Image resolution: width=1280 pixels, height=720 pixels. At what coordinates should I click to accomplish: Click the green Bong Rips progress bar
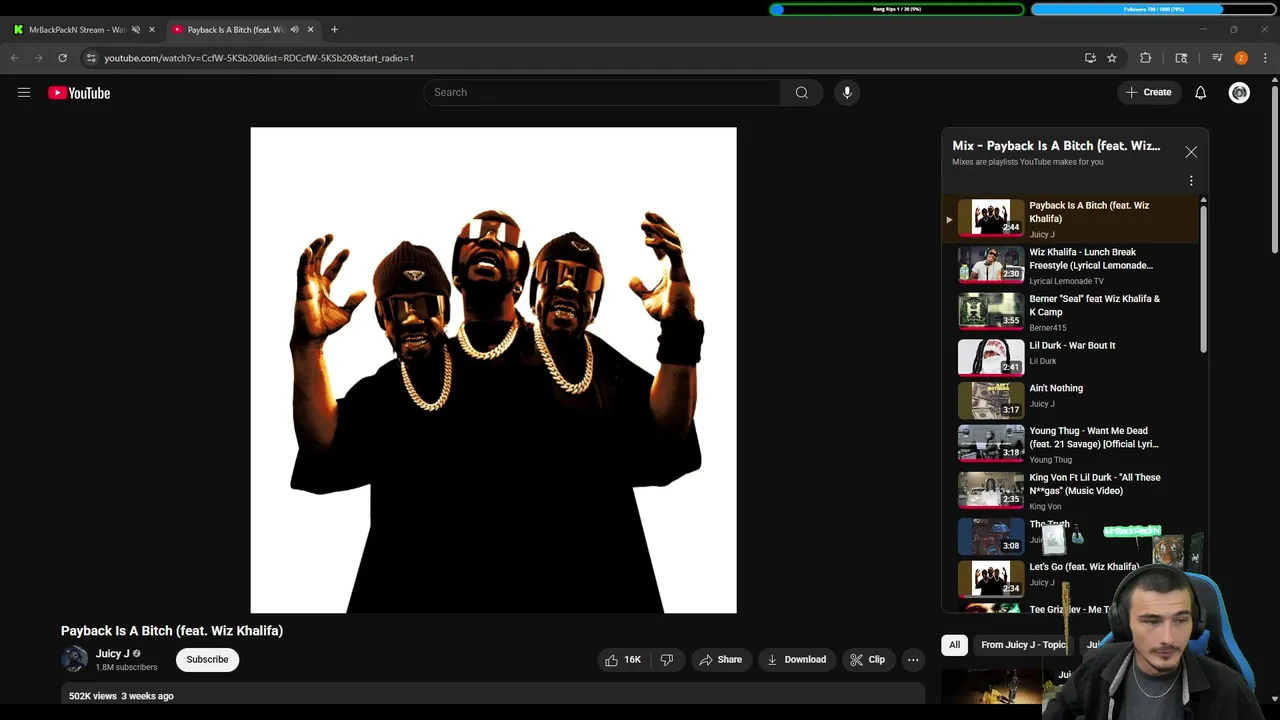point(897,9)
